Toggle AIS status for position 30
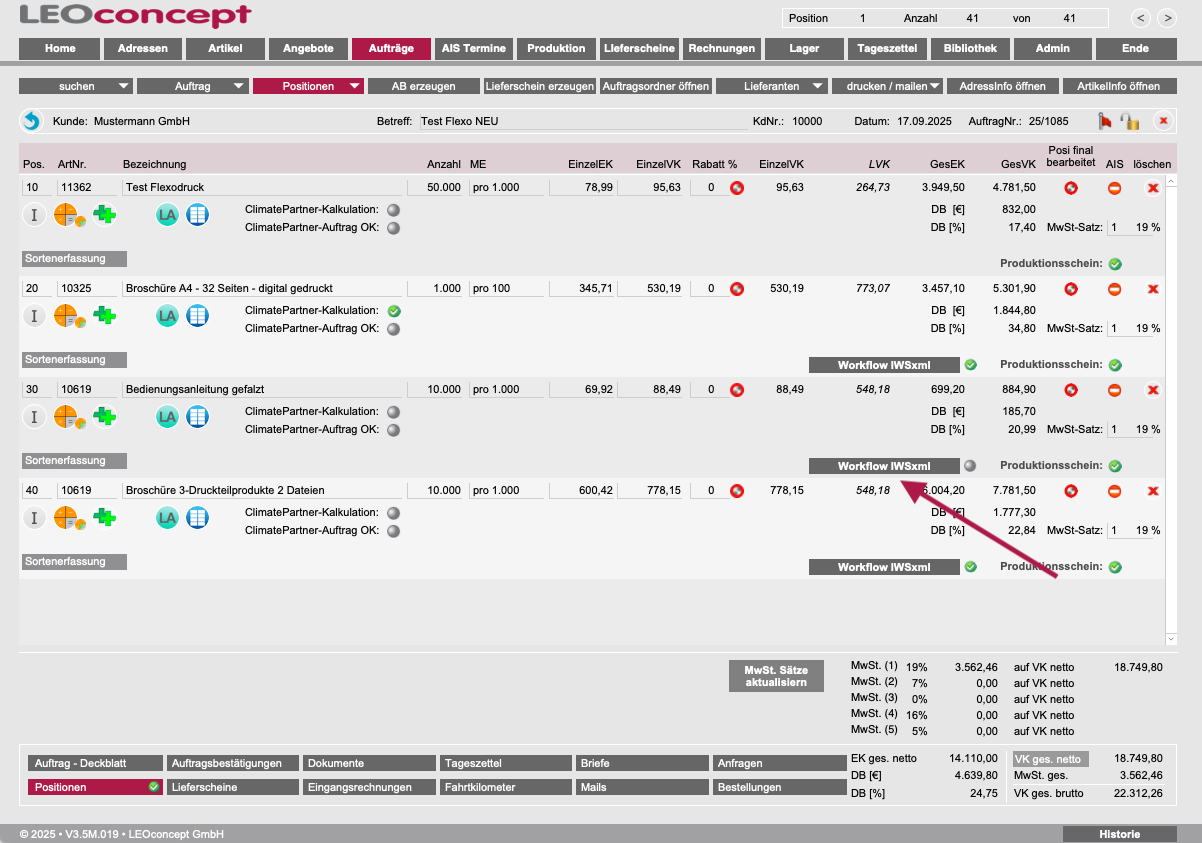This screenshot has height=843, width=1202. click(x=1114, y=390)
